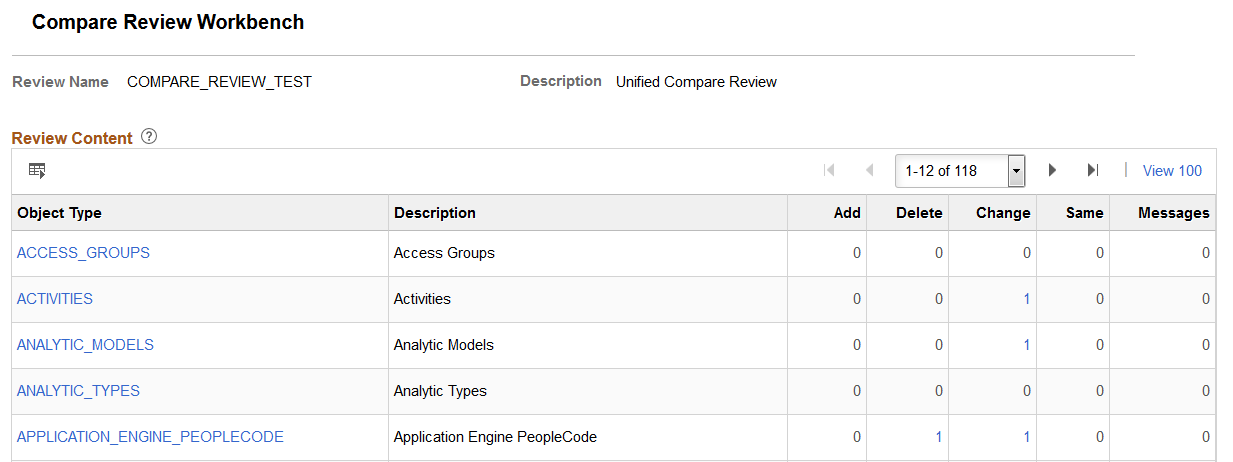Go to first page of results

tap(829, 171)
